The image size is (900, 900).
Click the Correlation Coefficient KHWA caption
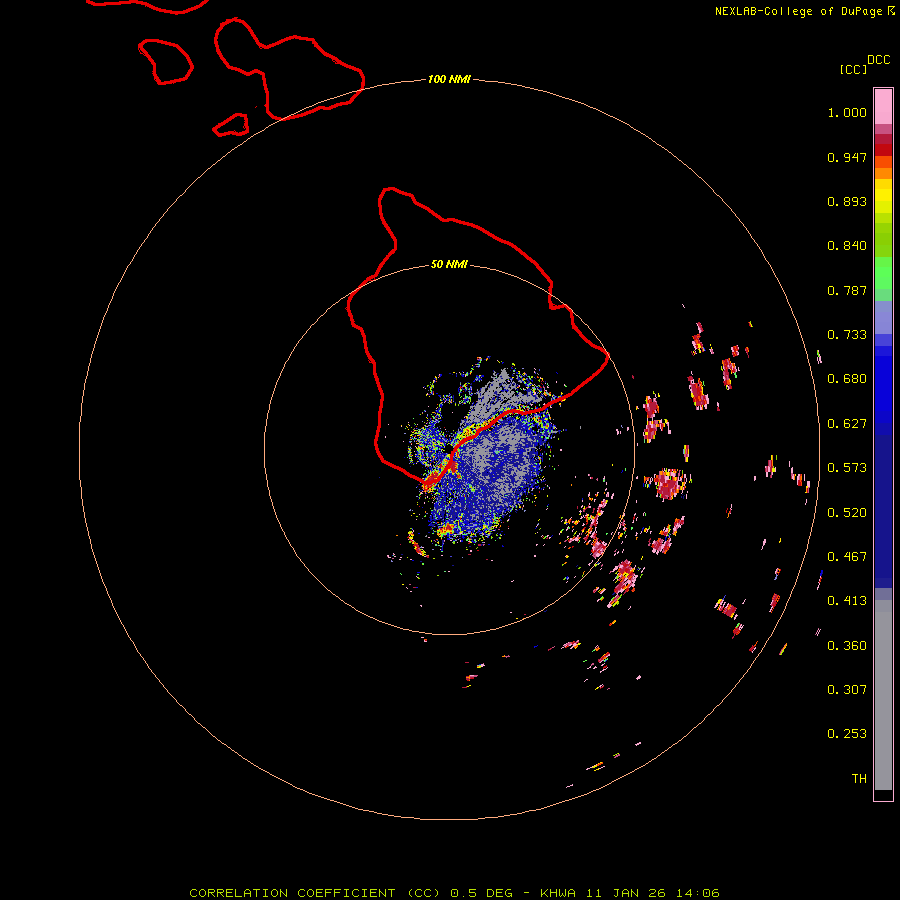(x=454, y=893)
